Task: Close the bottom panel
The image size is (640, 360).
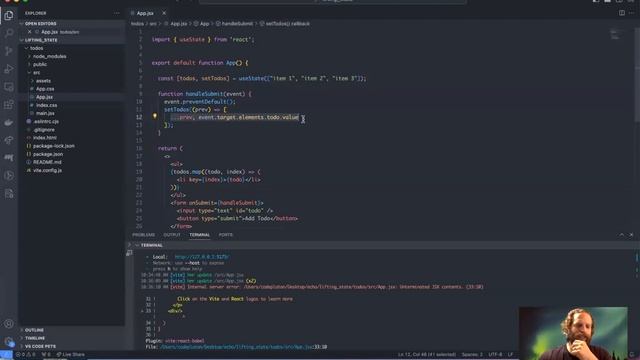Action: (x=631, y=235)
